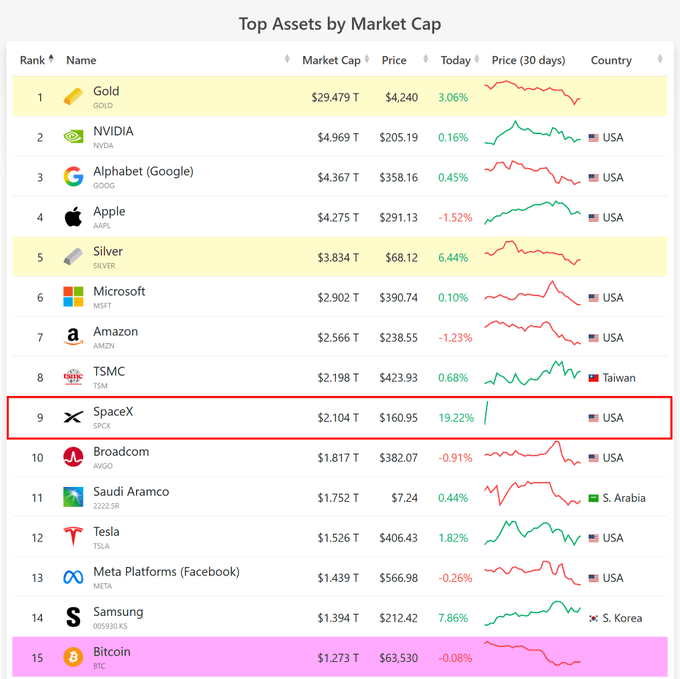Image resolution: width=680 pixels, height=679 pixels.
Task: Click NVIDIA's 30-day price chart
Action: pyautogui.click(x=533, y=133)
